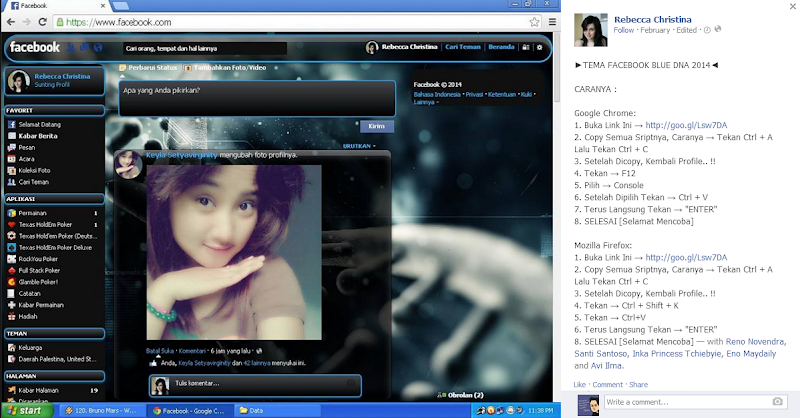The width and height of the screenshot is (800, 418).
Task: Click the edit history clock icon
Action: 707,30
